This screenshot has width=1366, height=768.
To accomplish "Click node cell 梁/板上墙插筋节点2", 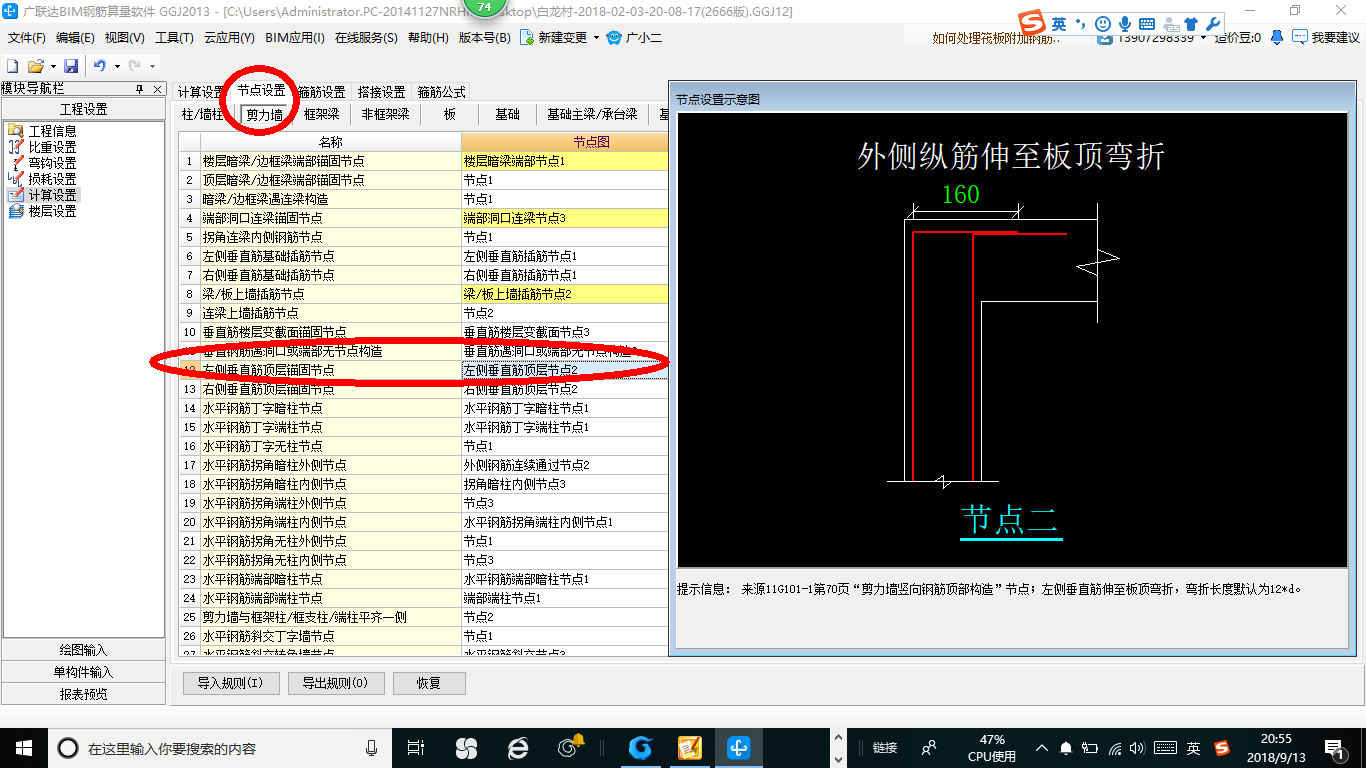I will tap(564, 294).
